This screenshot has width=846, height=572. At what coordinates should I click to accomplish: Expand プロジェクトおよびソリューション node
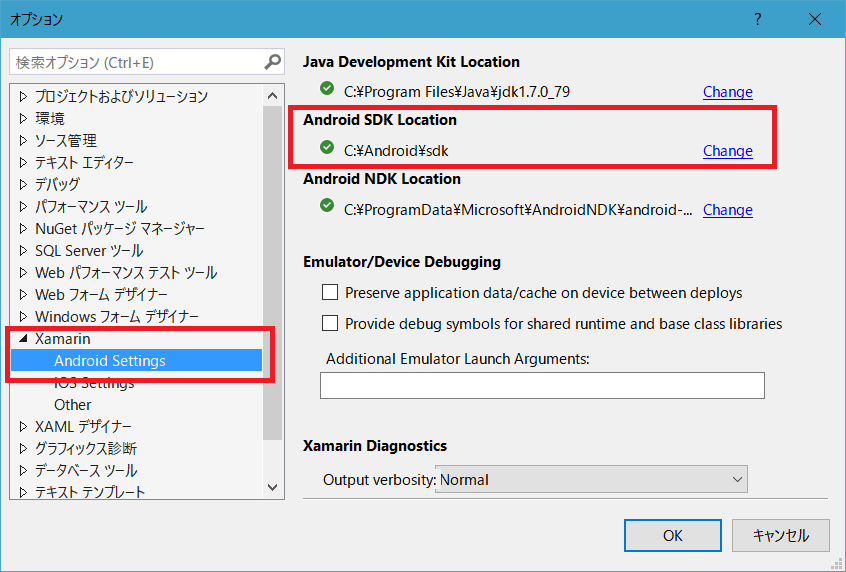pyautogui.click(x=23, y=97)
